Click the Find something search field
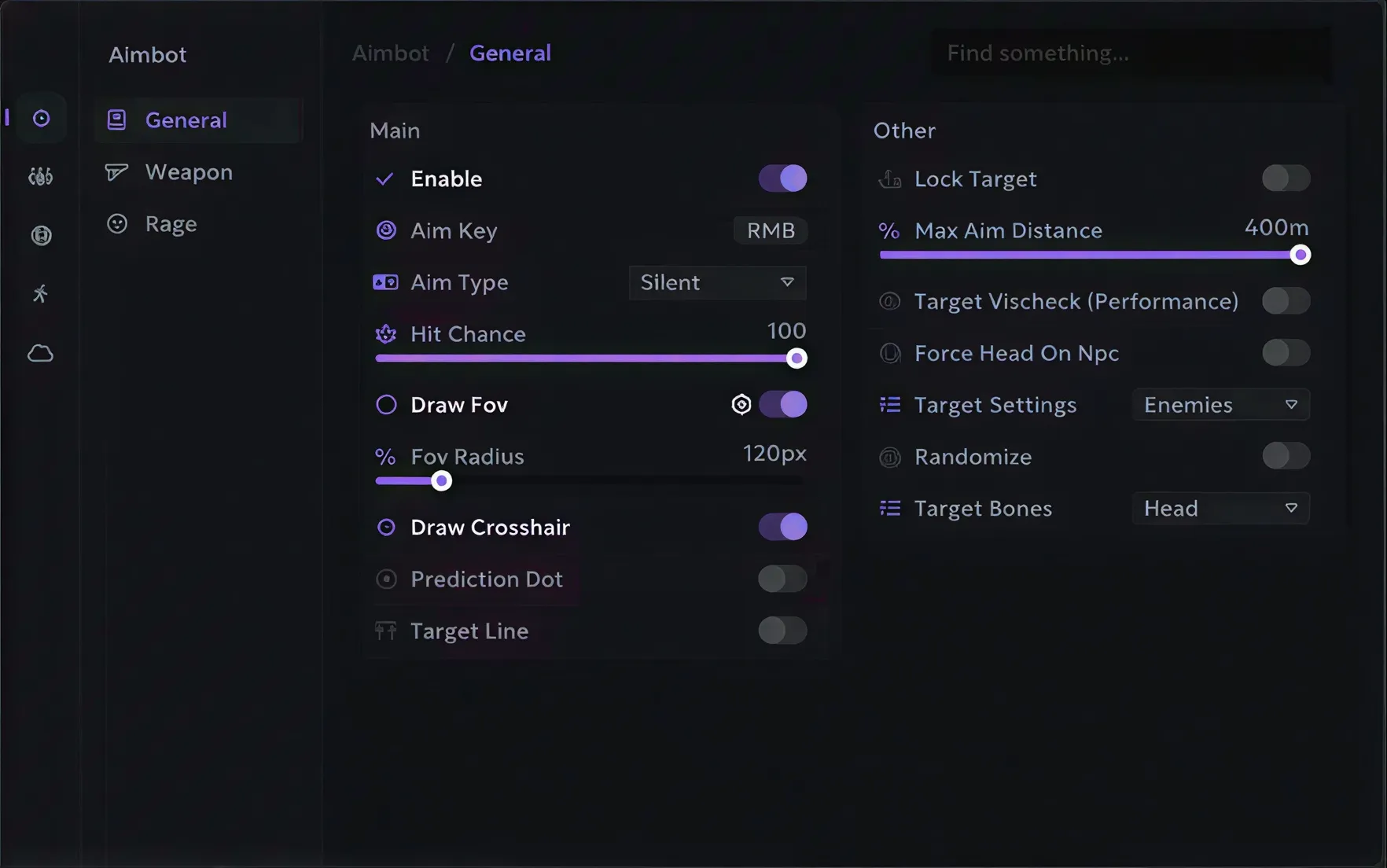Viewport: 1387px width, 868px height. click(x=1128, y=53)
